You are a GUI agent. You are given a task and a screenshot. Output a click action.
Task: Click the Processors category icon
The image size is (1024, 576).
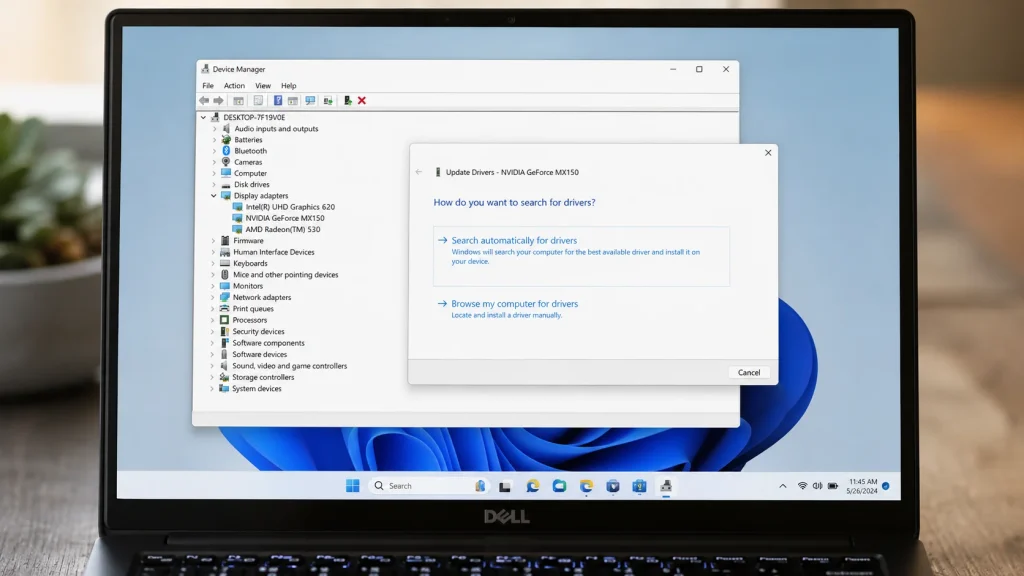point(225,320)
